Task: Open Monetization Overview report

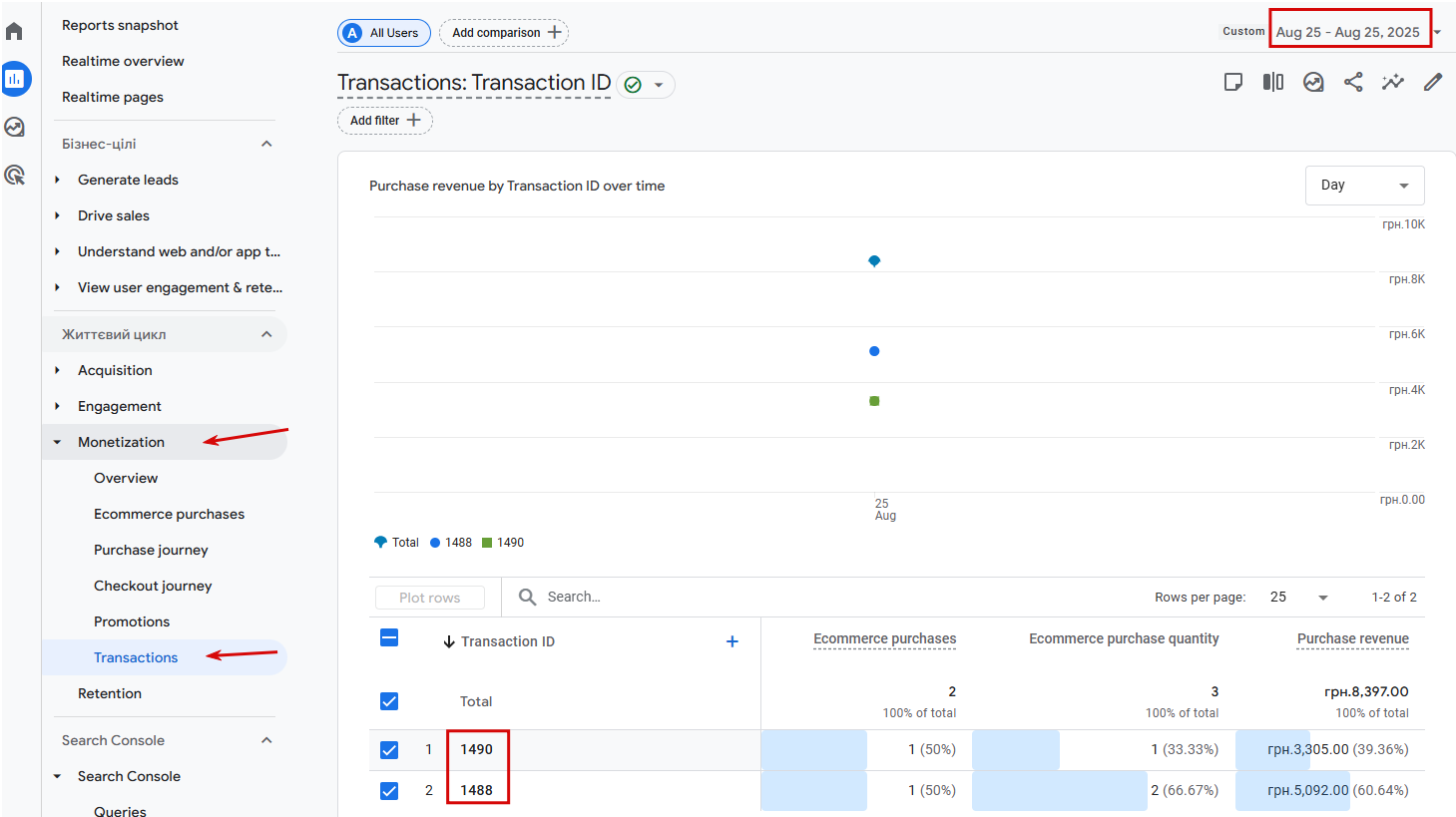Action: tap(126, 478)
